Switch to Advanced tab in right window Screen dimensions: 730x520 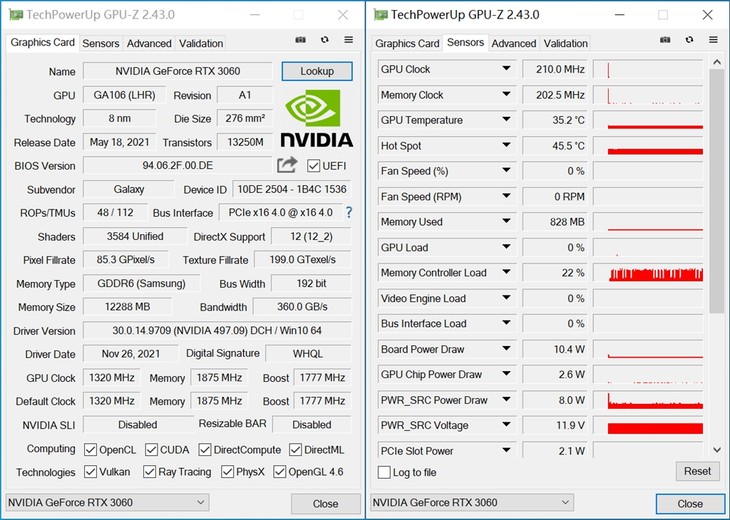coord(514,43)
